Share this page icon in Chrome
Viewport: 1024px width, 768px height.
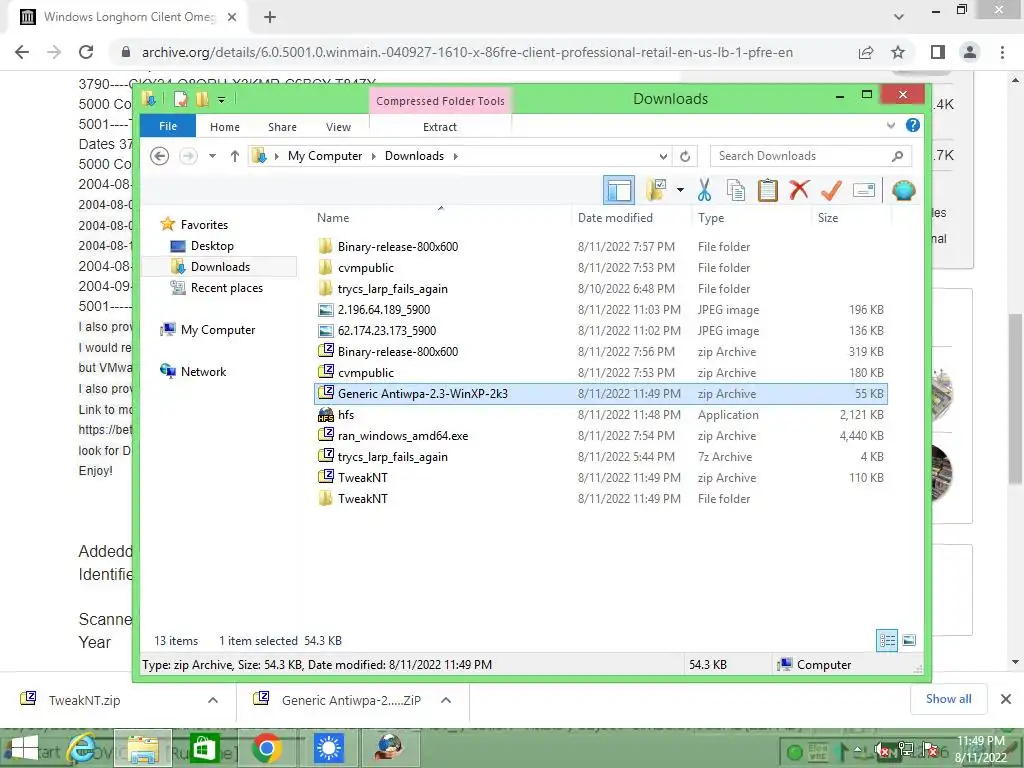tap(866, 52)
